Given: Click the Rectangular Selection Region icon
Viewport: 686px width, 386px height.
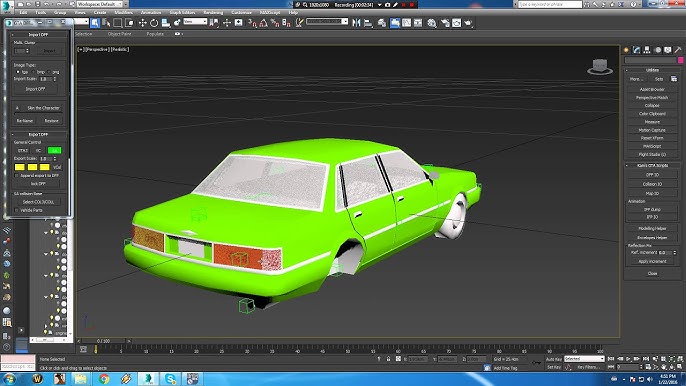Looking at the screenshot, I should 118,23.
